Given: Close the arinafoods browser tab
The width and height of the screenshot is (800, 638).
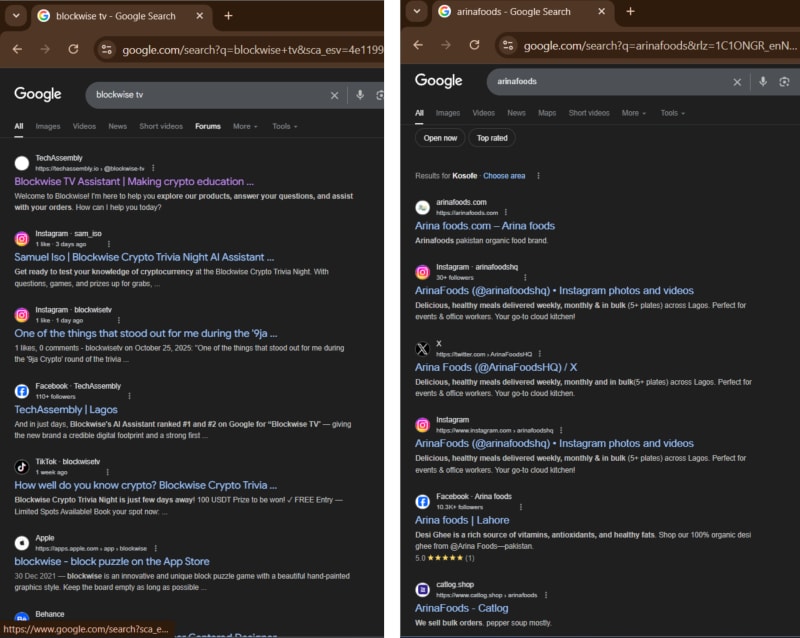Looking at the screenshot, I should point(602,11).
